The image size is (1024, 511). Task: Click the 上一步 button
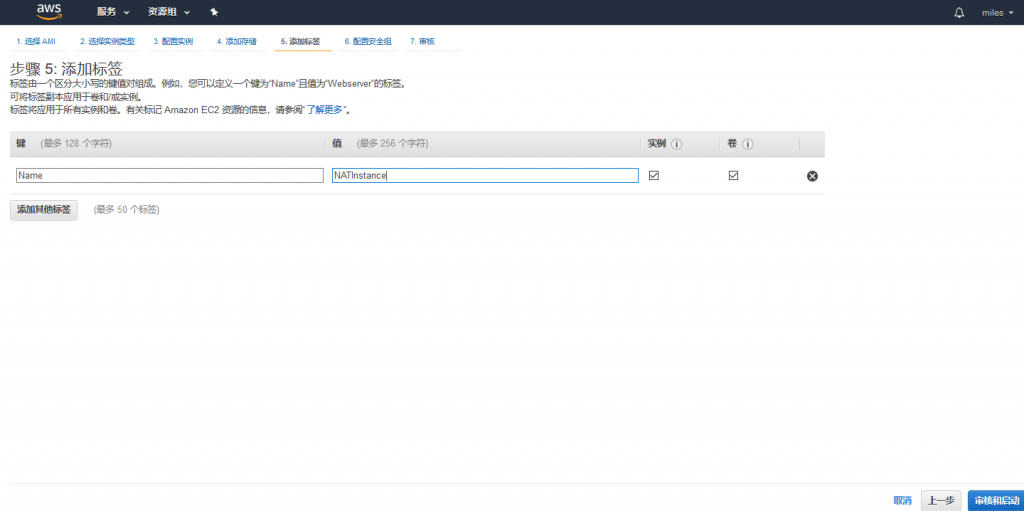tap(941, 500)
